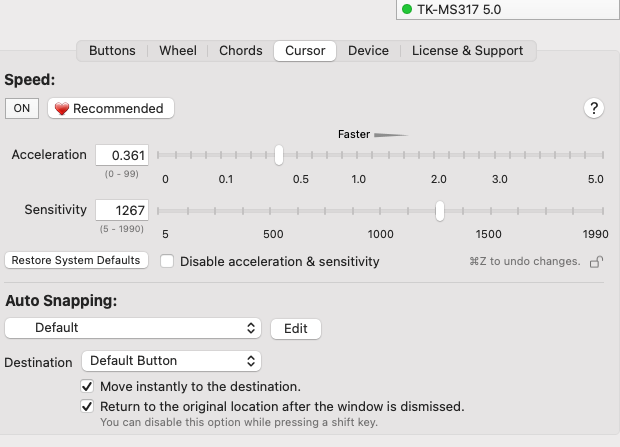Switch to the Buttons tab
The image size is (620, 447).
[112, 51]
